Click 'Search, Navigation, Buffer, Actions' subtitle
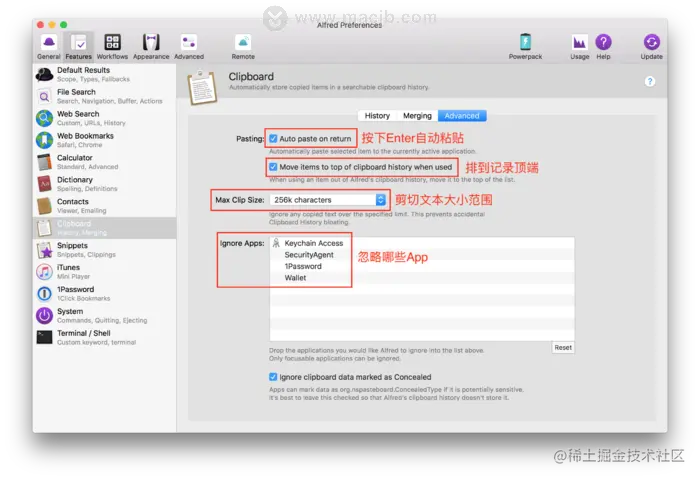 110,101
